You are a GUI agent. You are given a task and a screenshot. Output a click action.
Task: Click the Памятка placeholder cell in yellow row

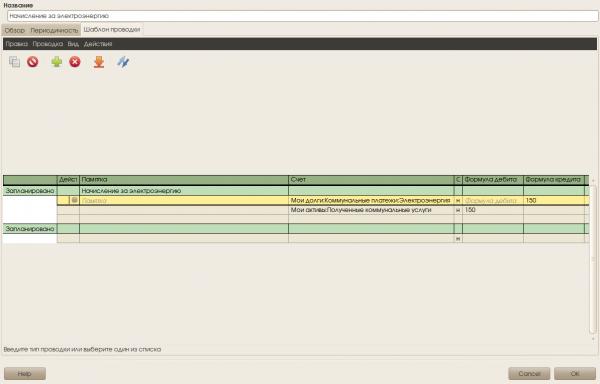point(184,200)
